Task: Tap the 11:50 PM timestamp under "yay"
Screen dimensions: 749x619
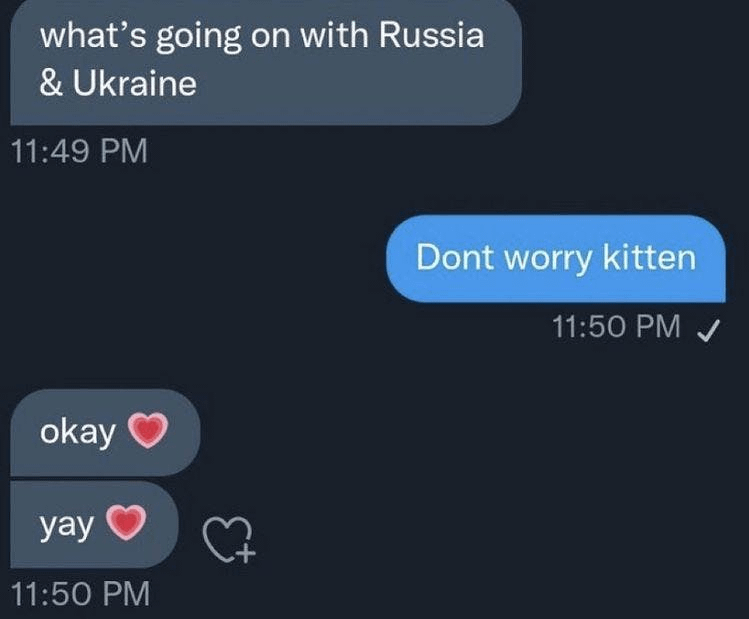Action: (78, 592)
